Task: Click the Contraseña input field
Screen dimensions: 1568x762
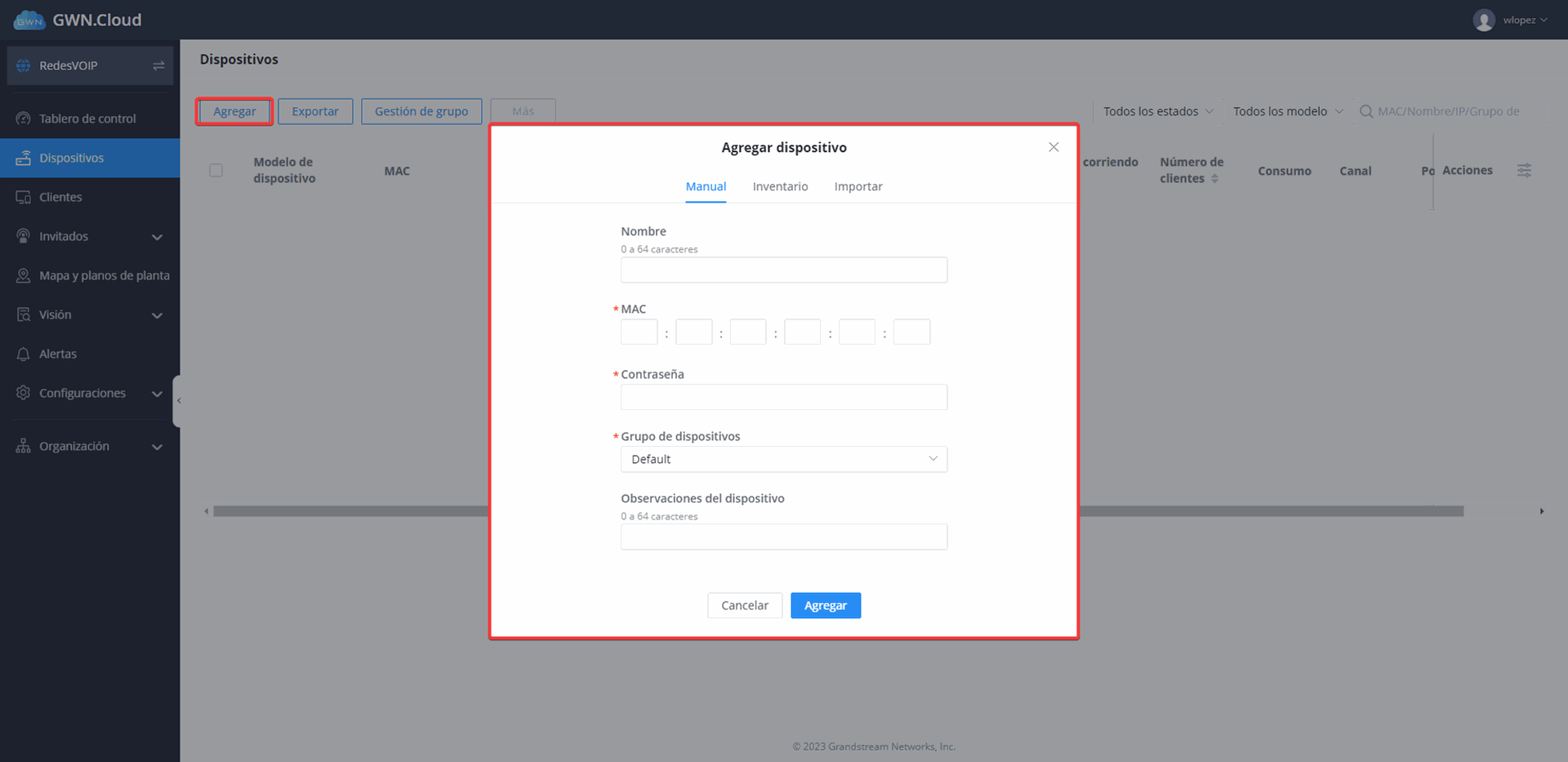Action: [x=784, y=397]
